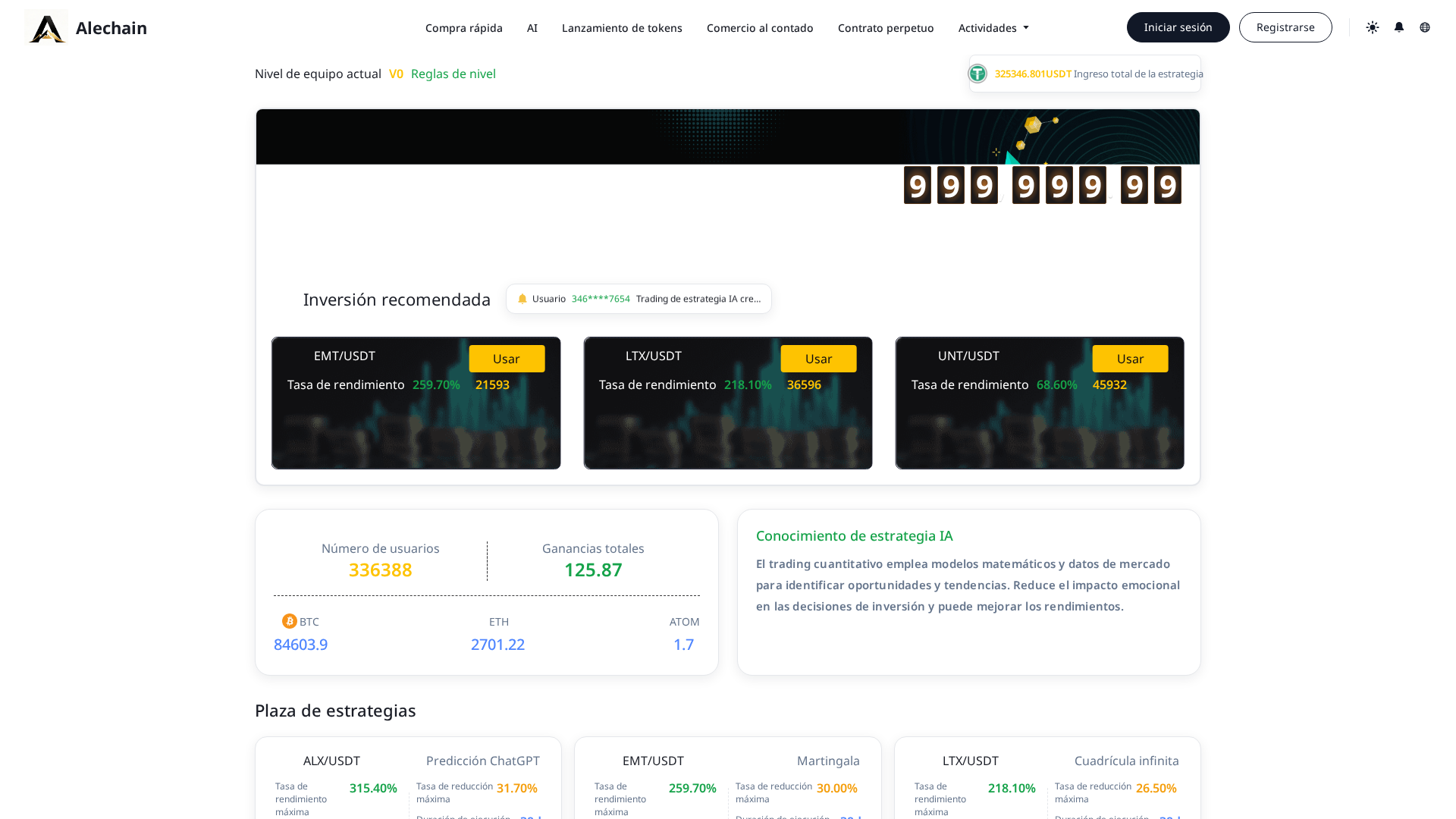
Task: Use the EMT/USDT recommended strategy
Action: (x=507, y=359)
